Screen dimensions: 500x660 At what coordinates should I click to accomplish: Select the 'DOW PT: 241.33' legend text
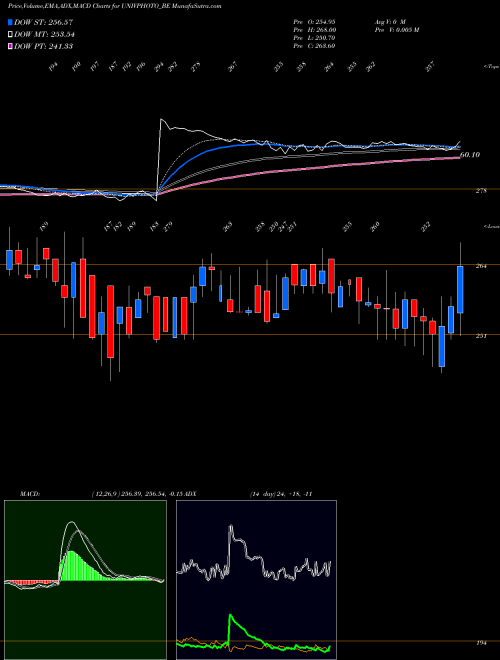point(43,46)
